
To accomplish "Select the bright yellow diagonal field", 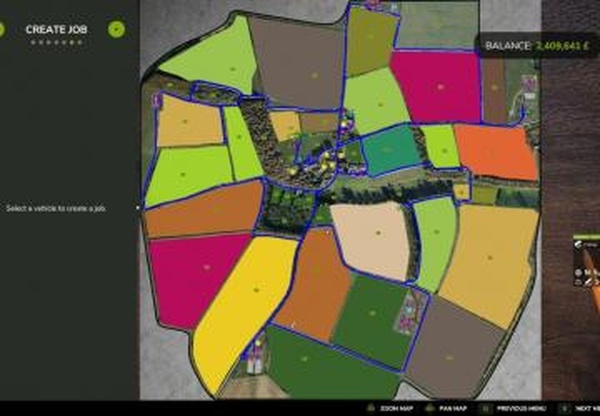I will point(245,310).
